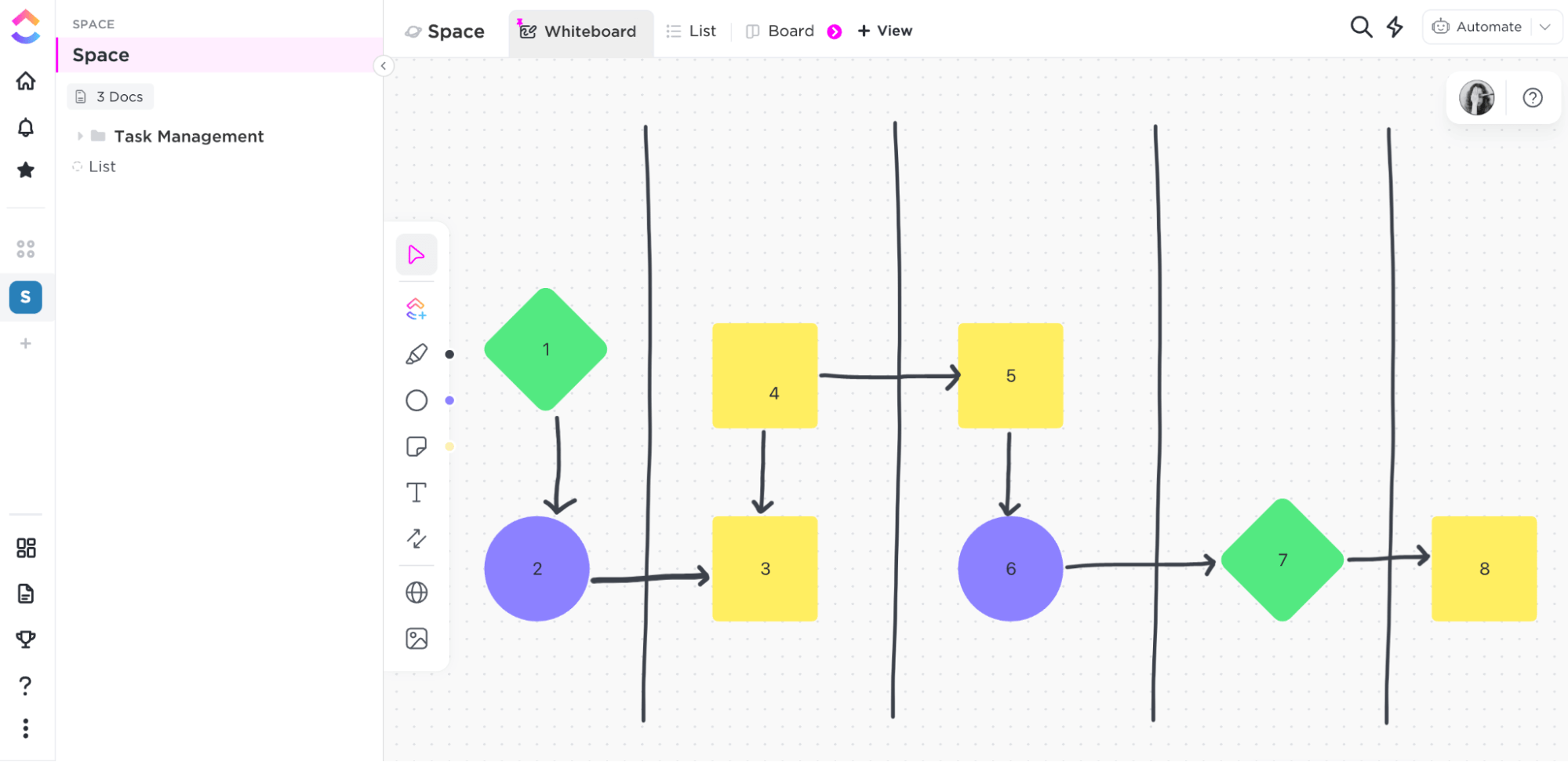This screenshot has width=1568, height=762.
Task: Collapse the sidebar with the chevron
Action: (384, 66)
